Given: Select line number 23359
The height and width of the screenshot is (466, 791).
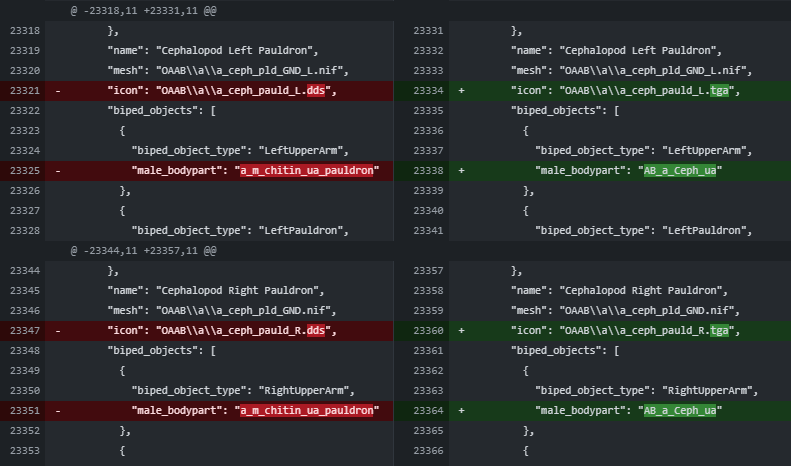Looking at the screenshot, I should tap(428, 311).
